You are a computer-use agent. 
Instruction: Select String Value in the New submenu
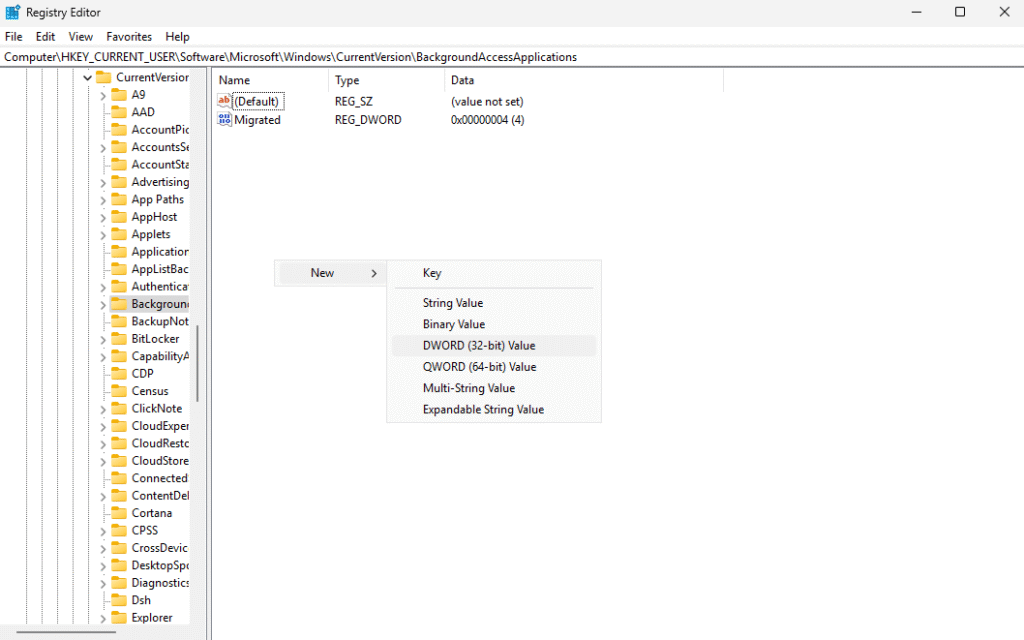pos(453,303)
